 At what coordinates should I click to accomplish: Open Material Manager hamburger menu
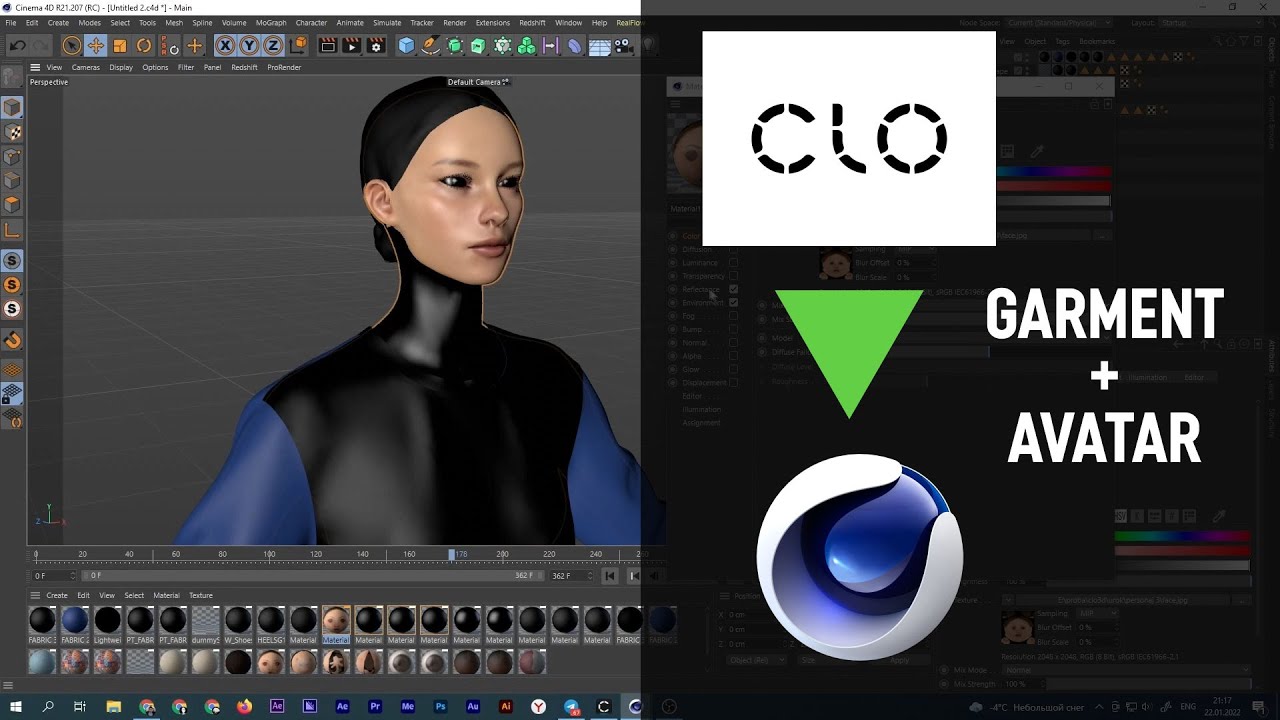pyautogui.click(x=35, y=595)
